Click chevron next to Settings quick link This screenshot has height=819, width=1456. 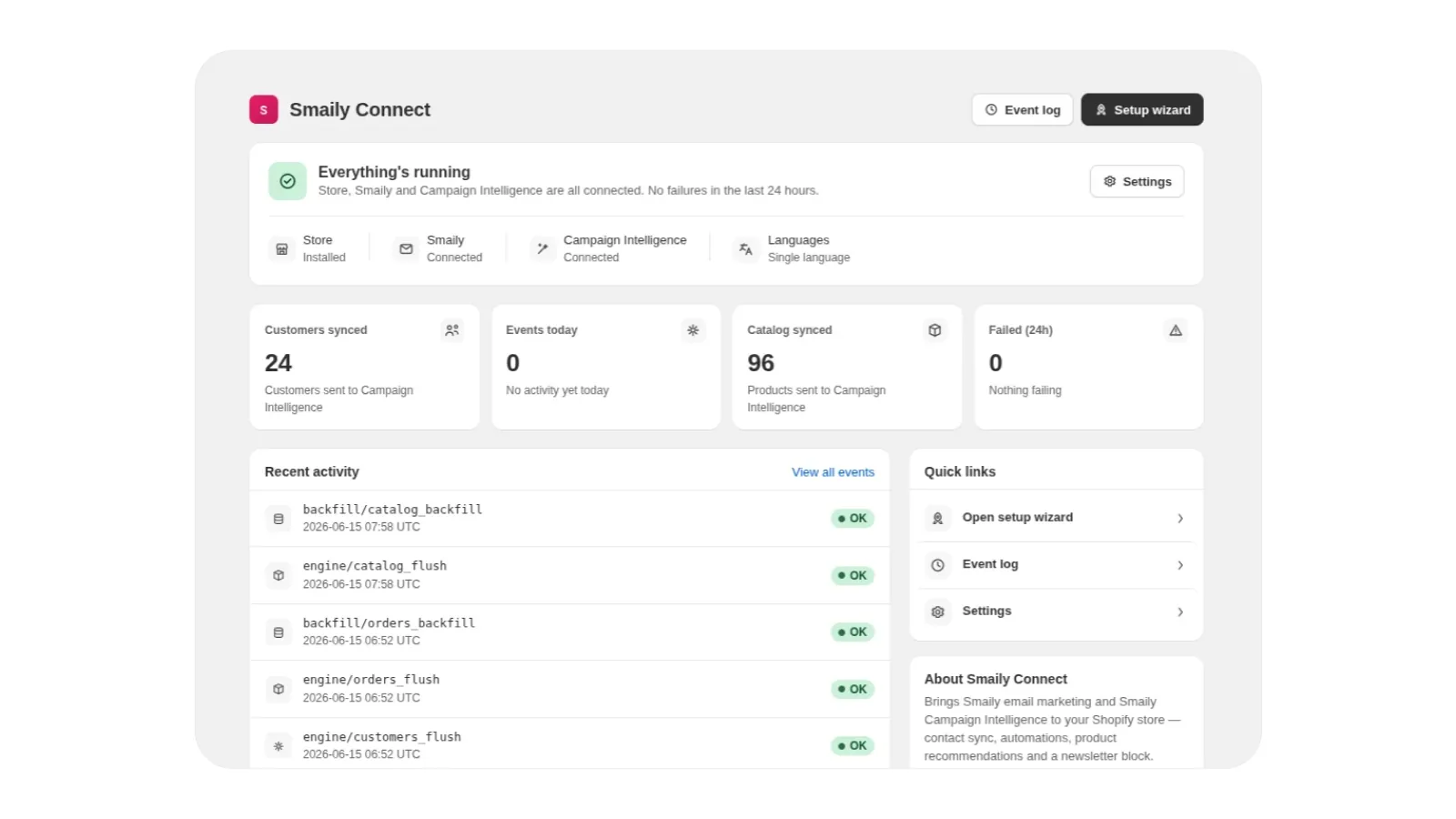tap(1180, 612)
